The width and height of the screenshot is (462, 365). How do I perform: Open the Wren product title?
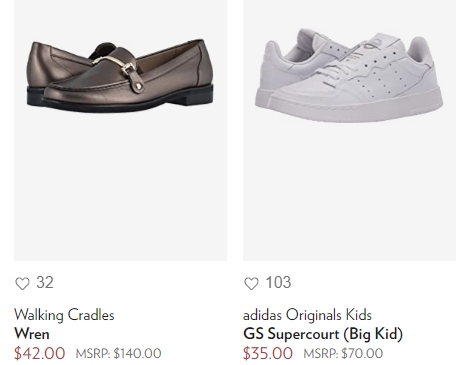tap(32, 334)
